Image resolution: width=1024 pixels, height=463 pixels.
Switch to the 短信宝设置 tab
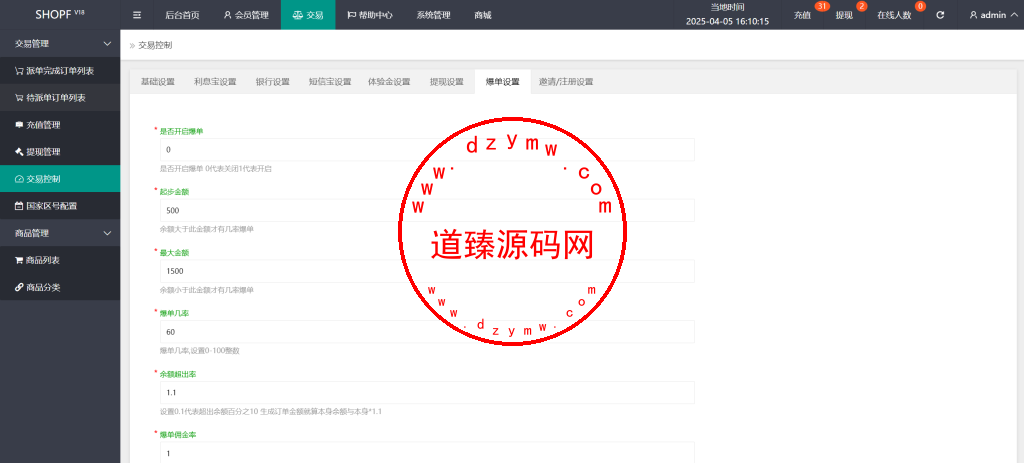tap(330, 82)
